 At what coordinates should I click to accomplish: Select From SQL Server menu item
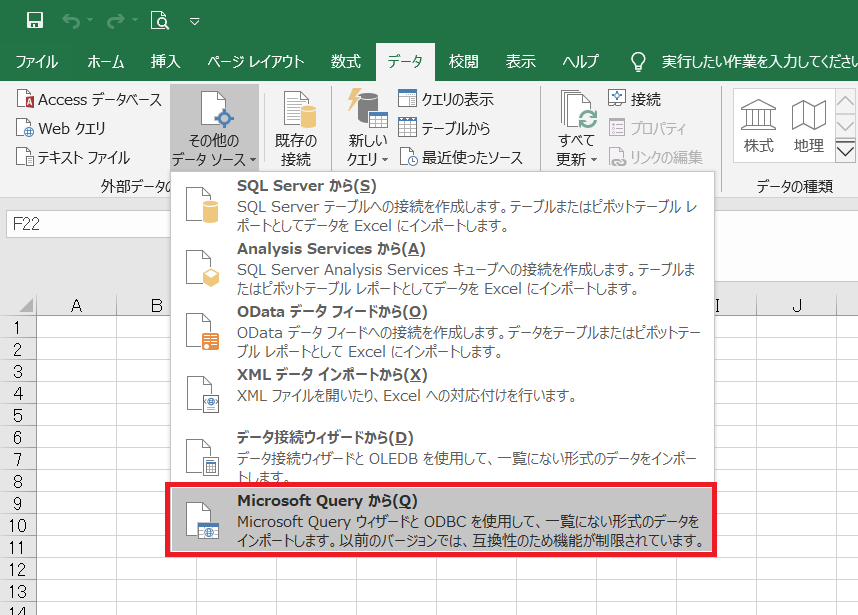coord(443,205)
